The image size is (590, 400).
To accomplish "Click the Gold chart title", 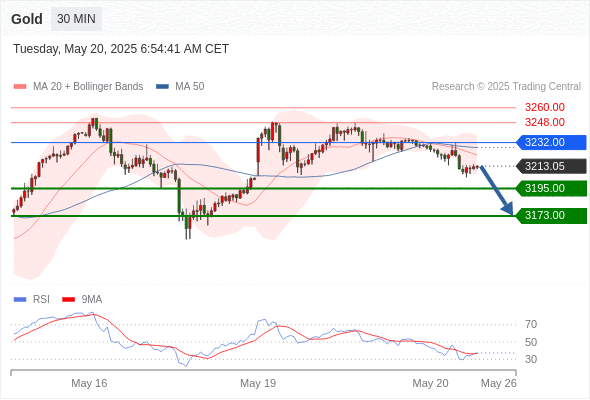I will tap(27, 19).
